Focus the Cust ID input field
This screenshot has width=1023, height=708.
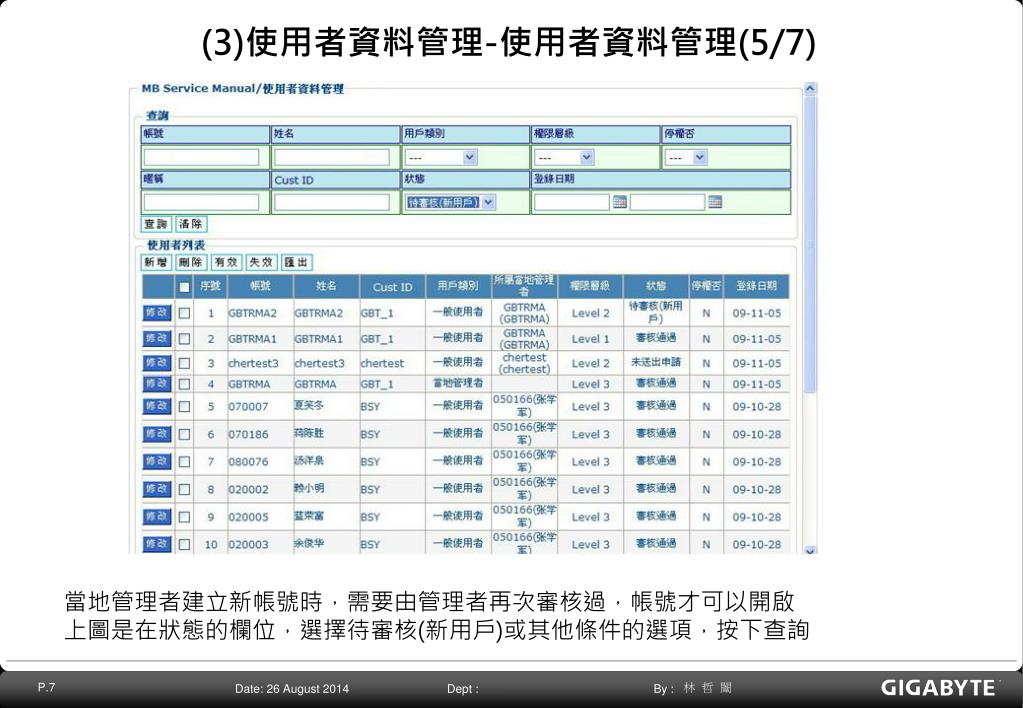[331, 202]
